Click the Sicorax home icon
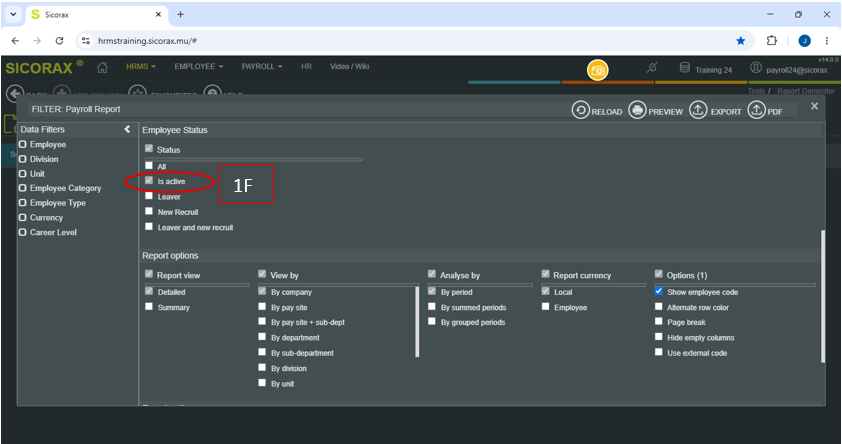This screenshot has height=444, width=842. 102,67
